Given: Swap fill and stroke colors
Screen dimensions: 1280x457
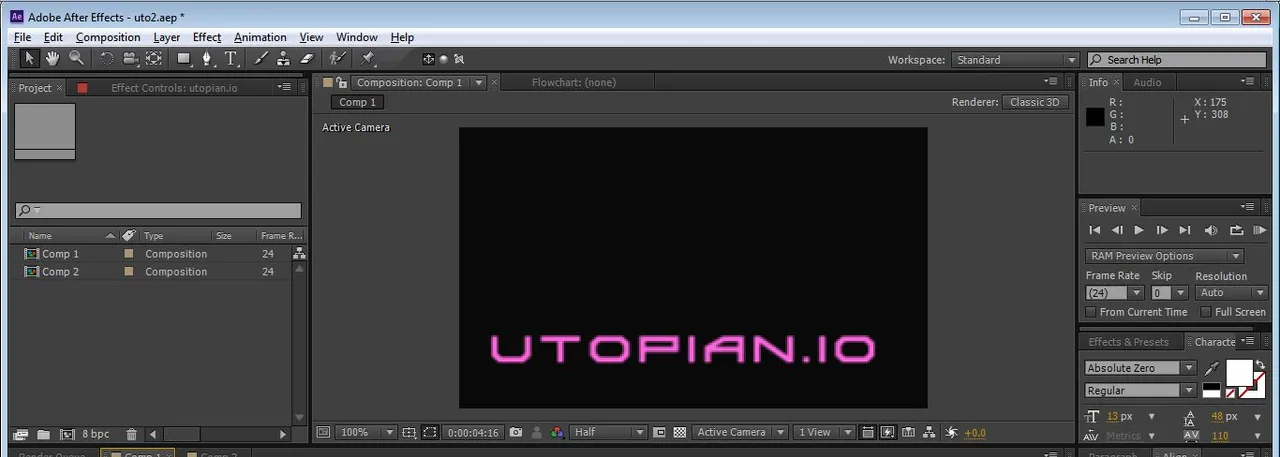Looking at the screenshot, I should [1260, 364].
